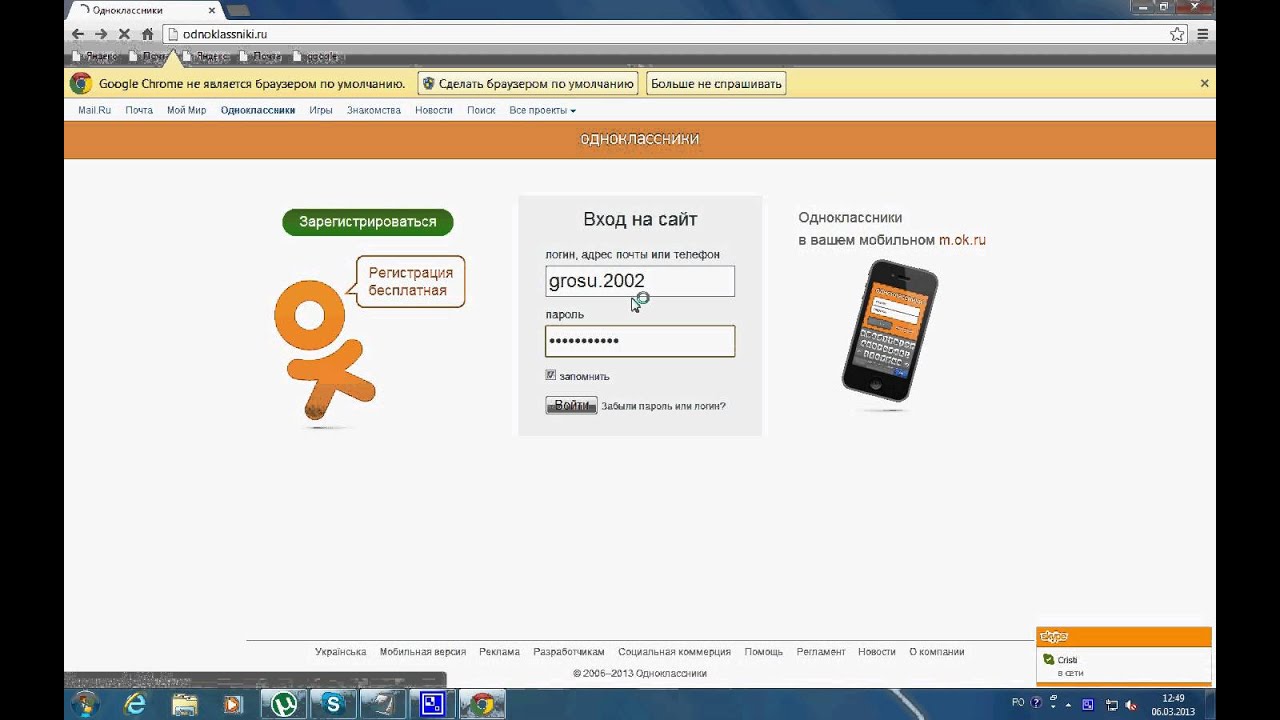
Task: Open the blue square app in taskbar
Action: [432, 704]
